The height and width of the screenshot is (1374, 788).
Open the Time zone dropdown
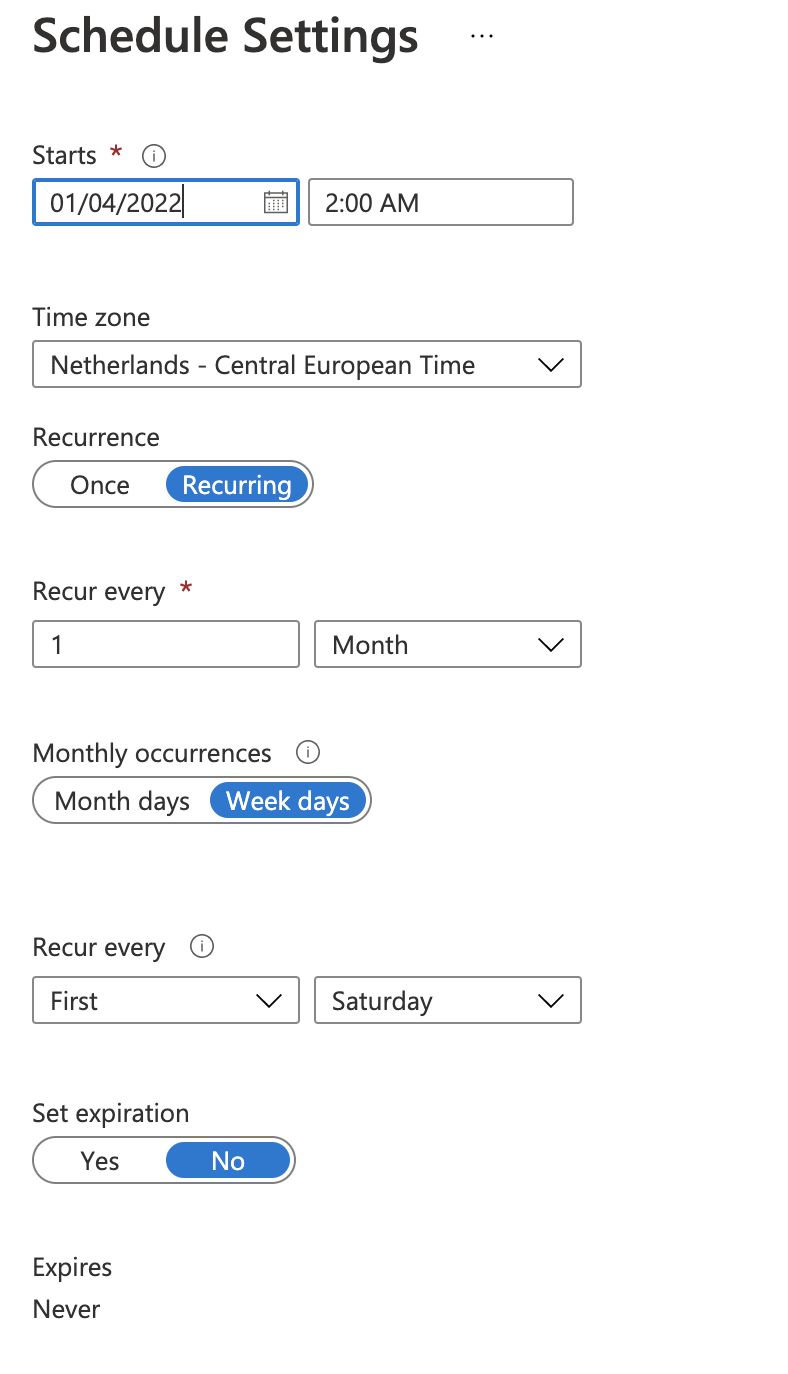[x=307, y=364]
